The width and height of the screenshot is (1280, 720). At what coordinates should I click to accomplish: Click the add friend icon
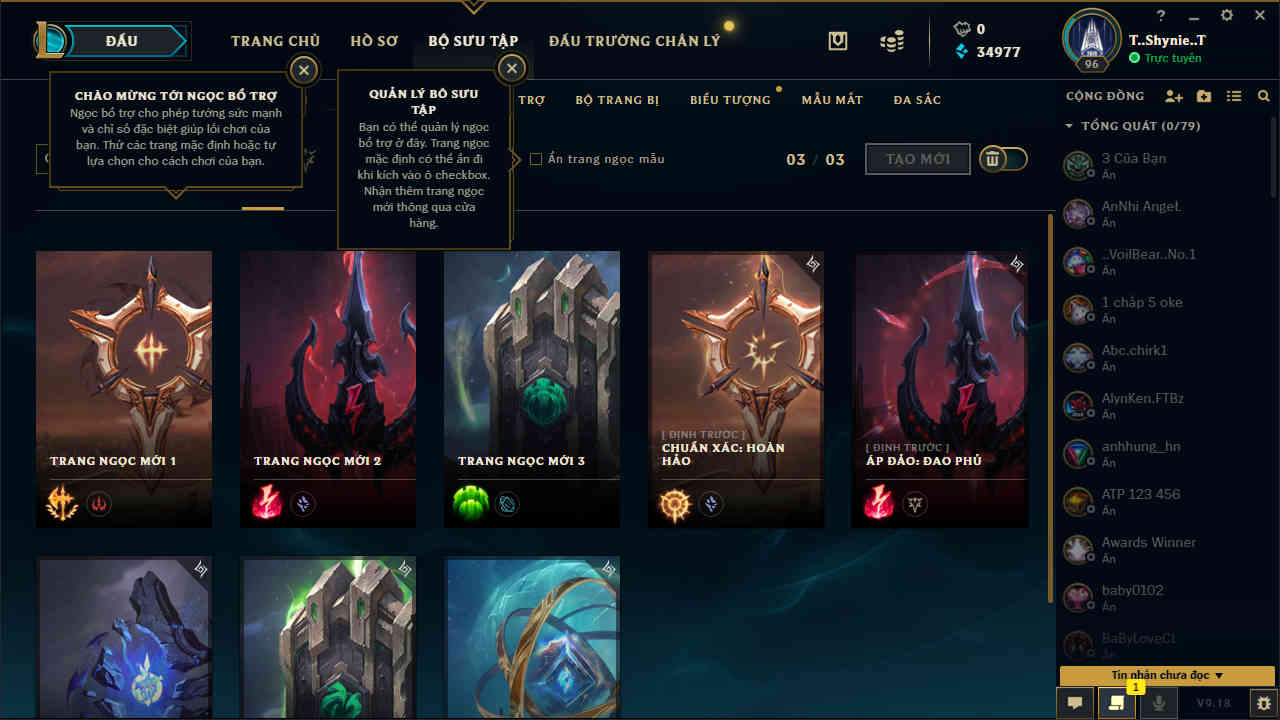[x=1174, y=96]
